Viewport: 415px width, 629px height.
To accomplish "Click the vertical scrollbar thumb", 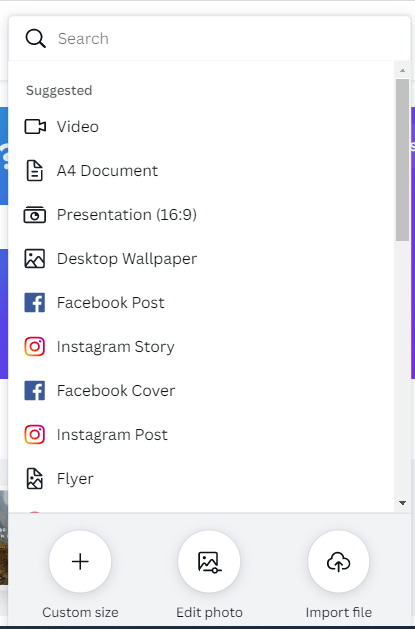I will point(403,160).
